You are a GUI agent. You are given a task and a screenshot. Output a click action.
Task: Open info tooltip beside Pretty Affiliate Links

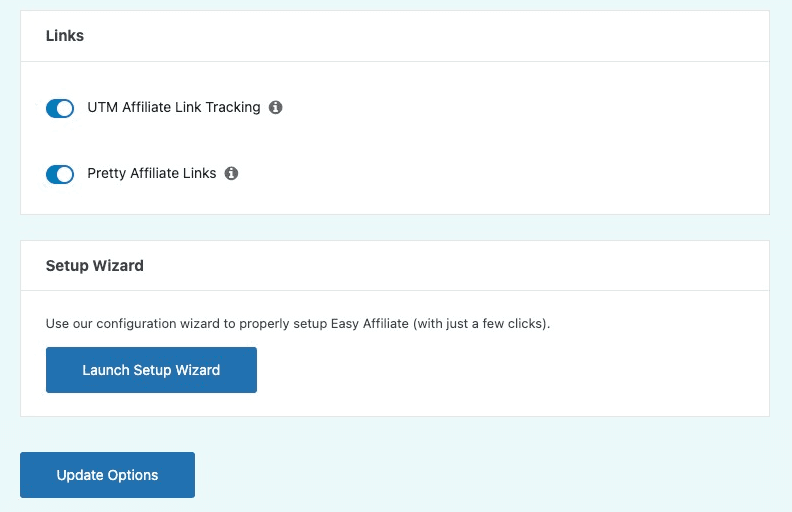pyautogui.click(x=231, y=174)
